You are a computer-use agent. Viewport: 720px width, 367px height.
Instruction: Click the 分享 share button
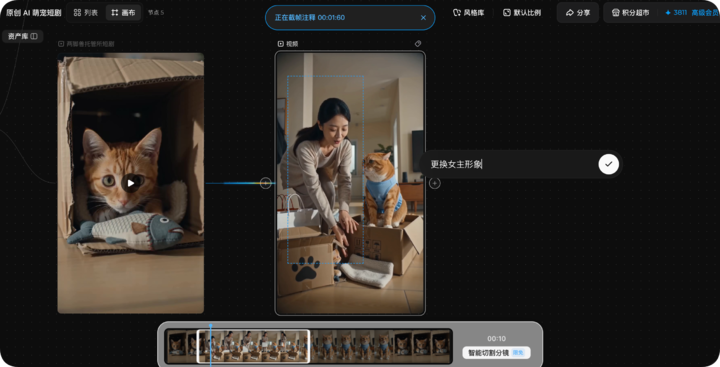pyautogui.click(x=578, y=12)
